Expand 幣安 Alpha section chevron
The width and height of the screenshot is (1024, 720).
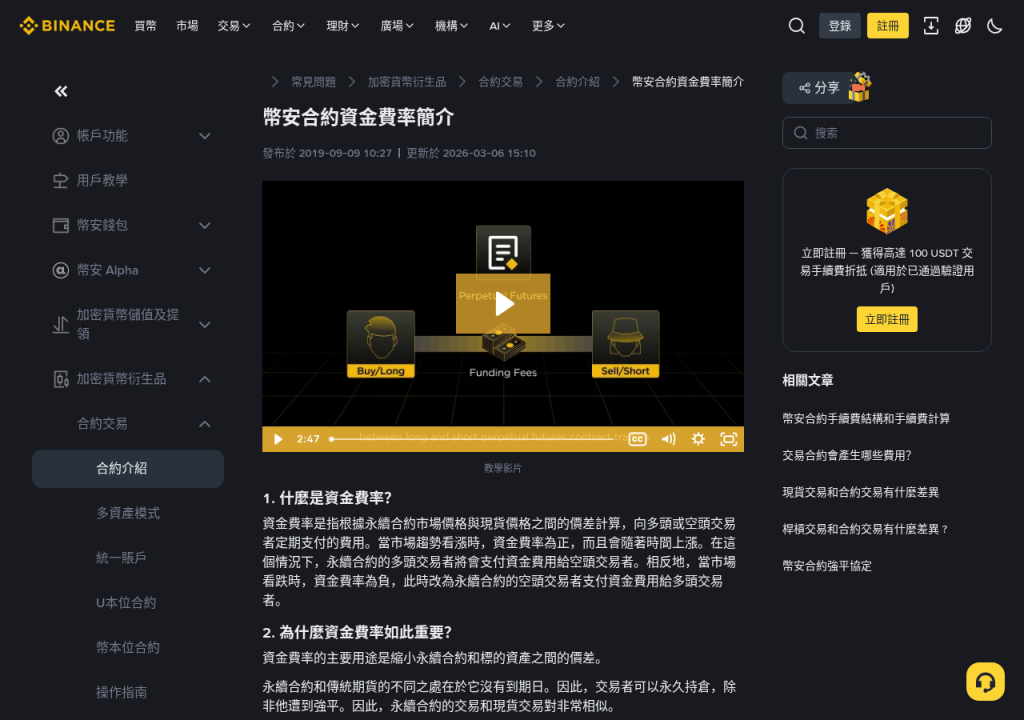tap(204, 270)
